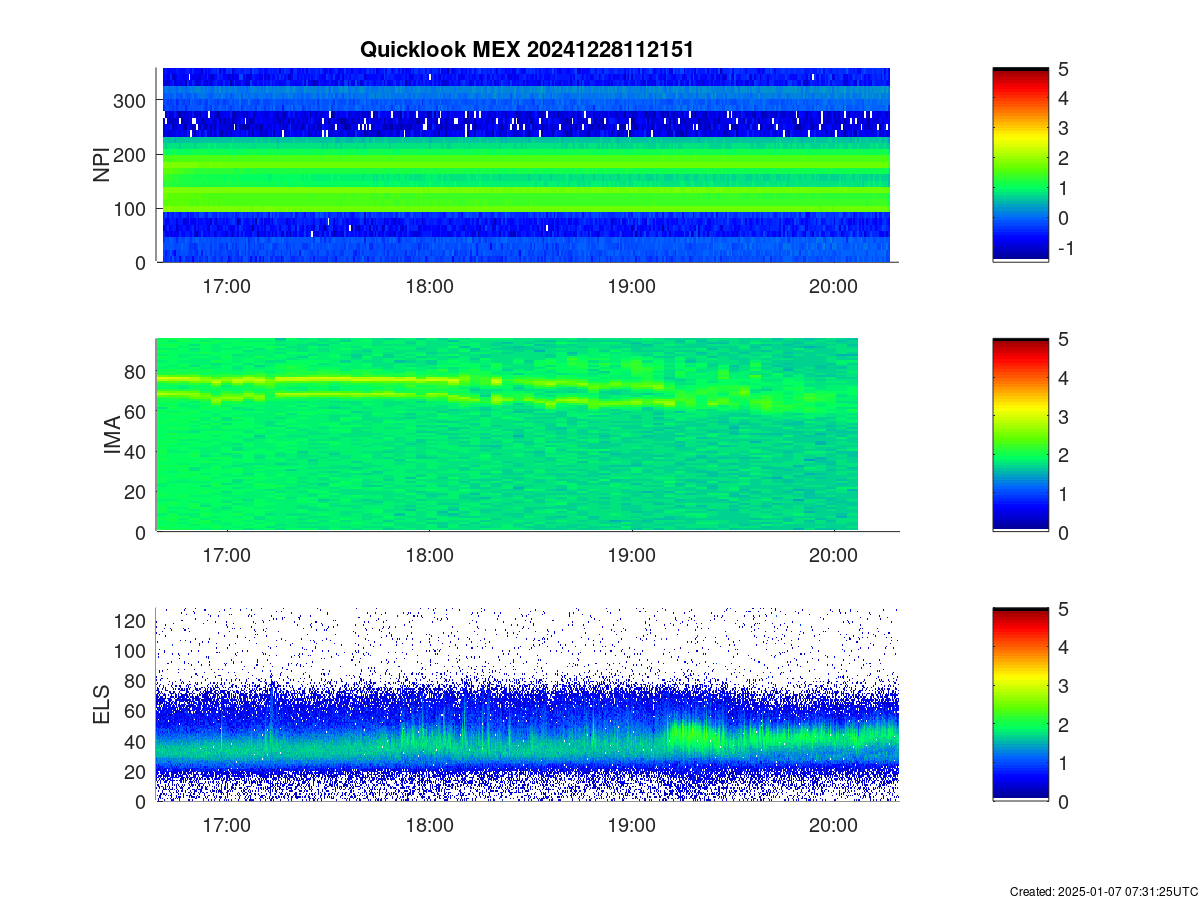
Task: Click the IMA panel colorbar
Action: tap(1020, 435)
